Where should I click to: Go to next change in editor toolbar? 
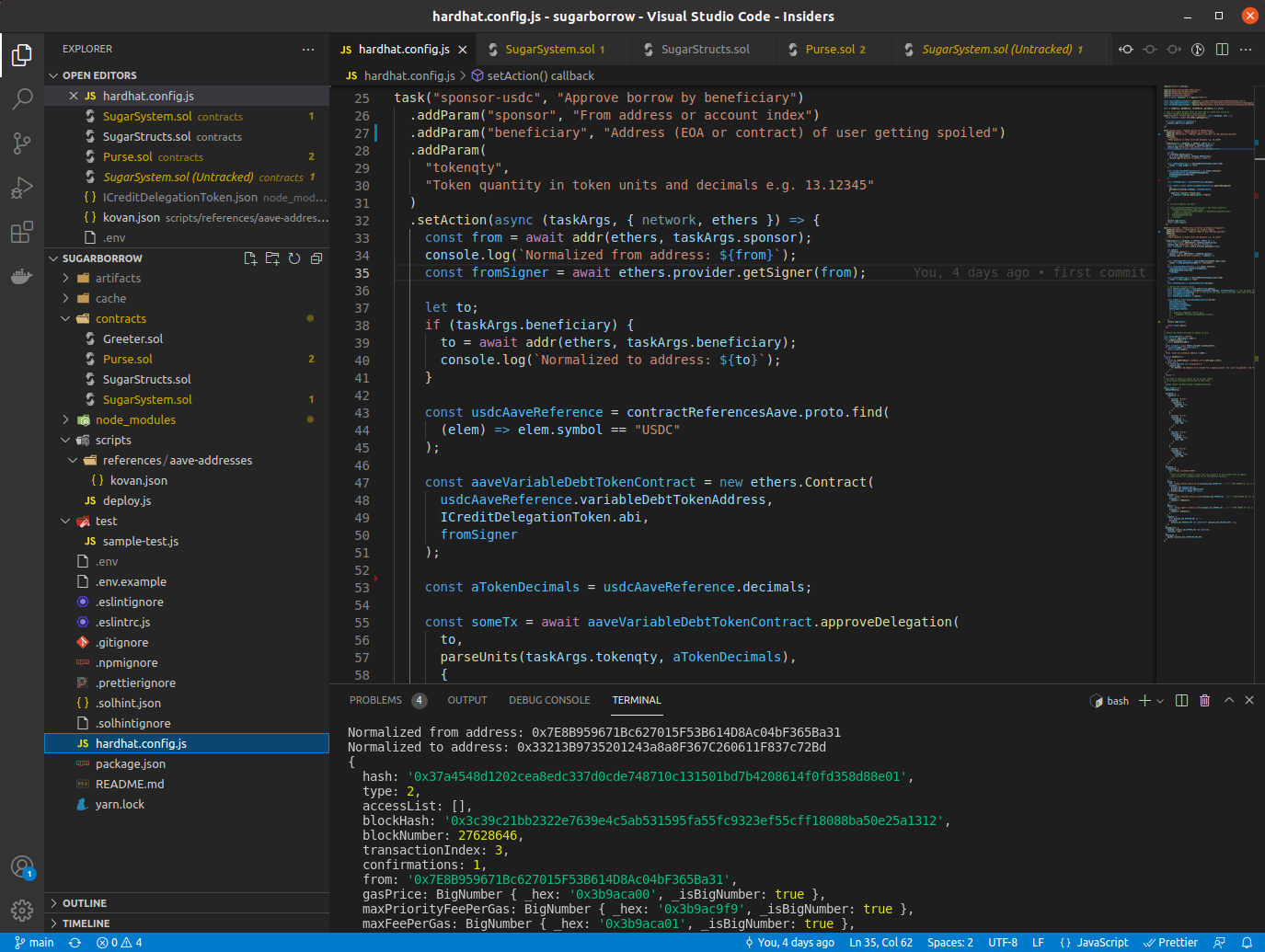tap(1174, 50)
